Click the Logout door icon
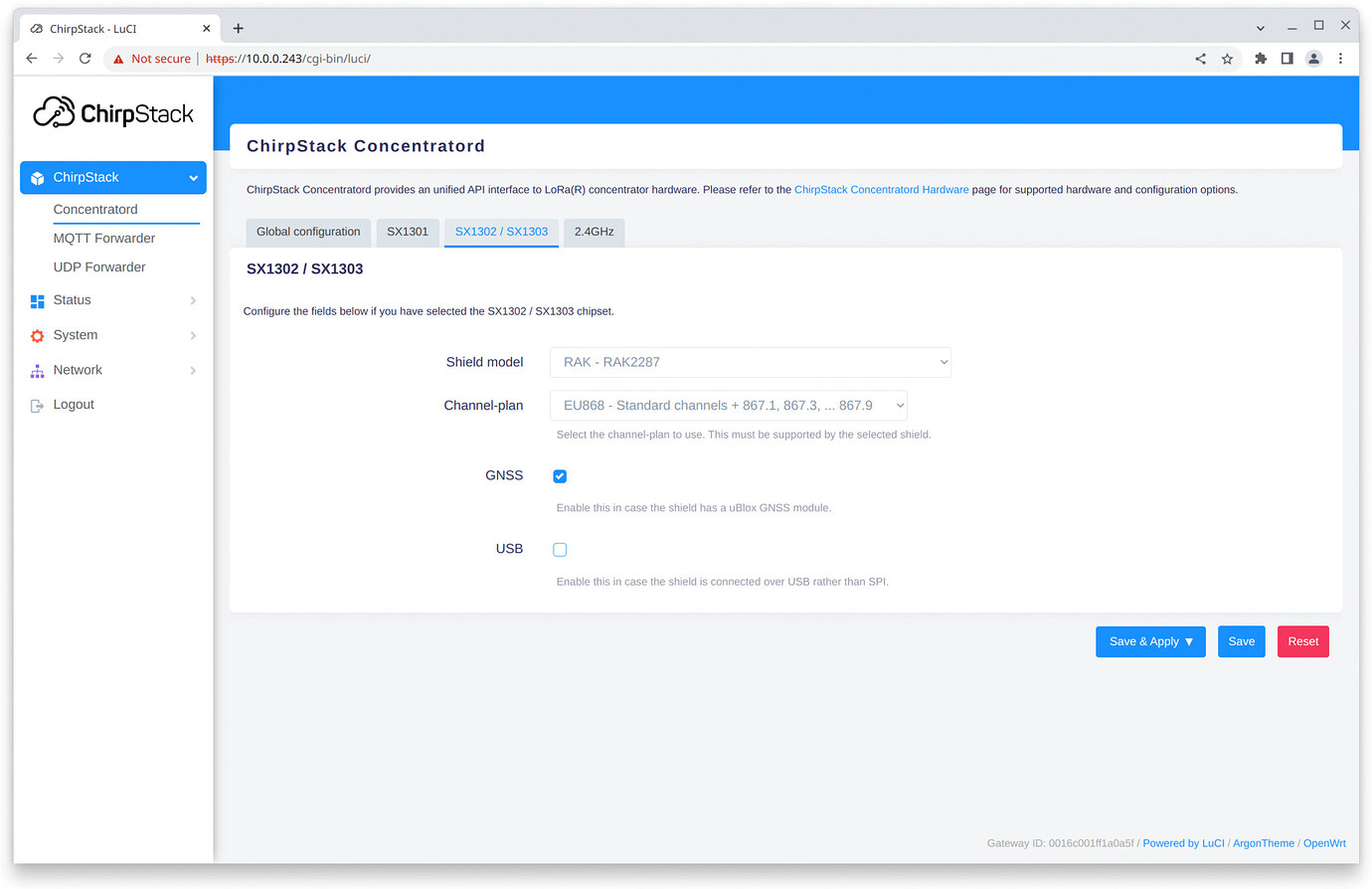 pos(37,406)
